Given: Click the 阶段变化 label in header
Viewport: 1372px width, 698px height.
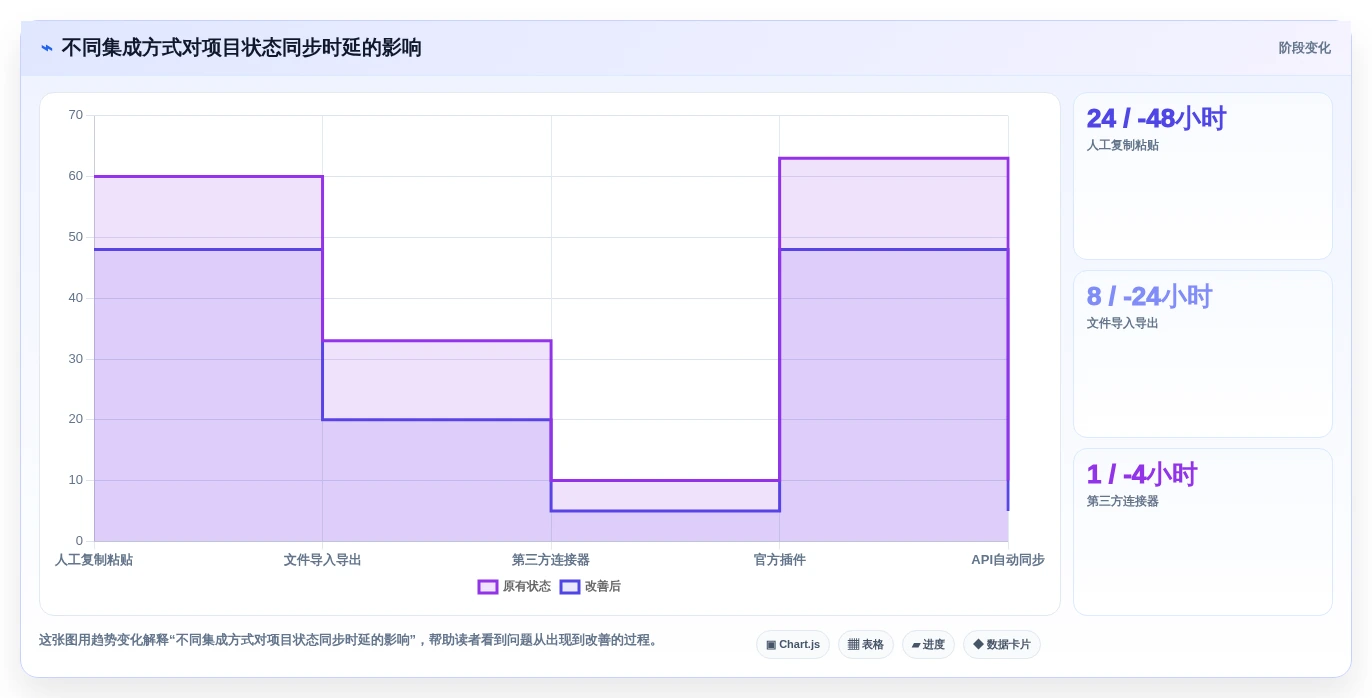Looking at the screenshot, I should pos(1304,48).
